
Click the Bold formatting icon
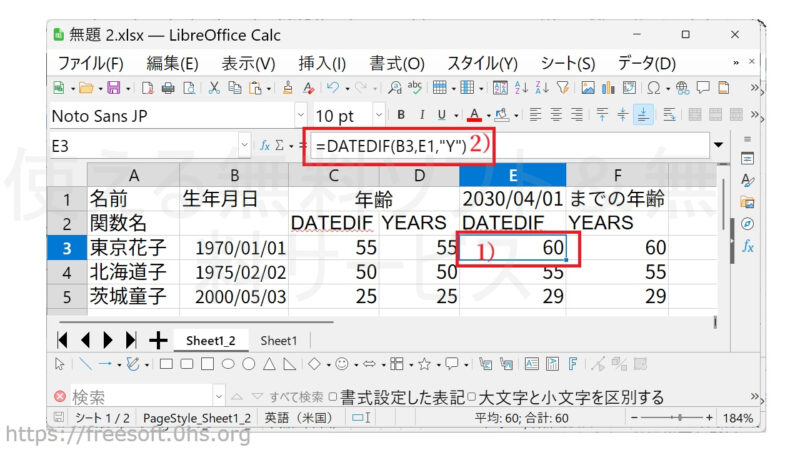tap(401, 115)
